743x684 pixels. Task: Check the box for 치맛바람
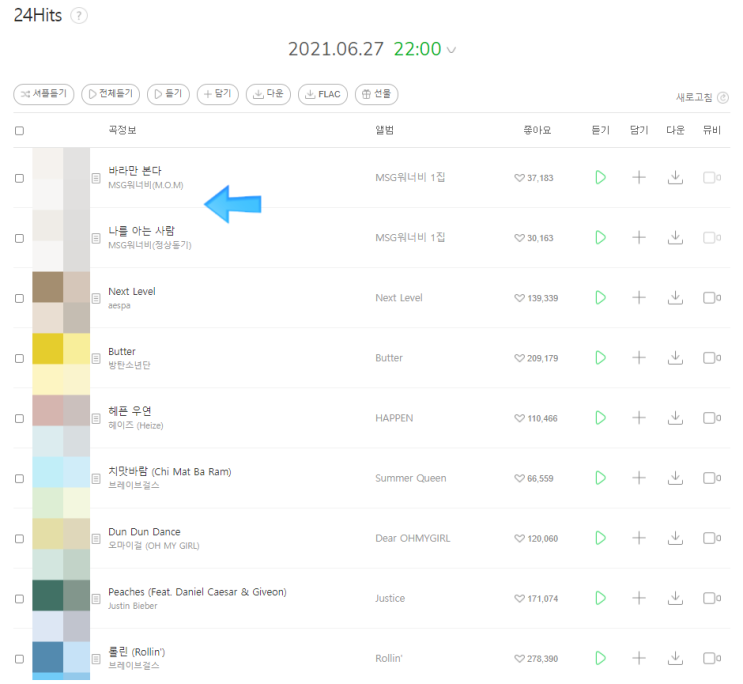point(19,479)
